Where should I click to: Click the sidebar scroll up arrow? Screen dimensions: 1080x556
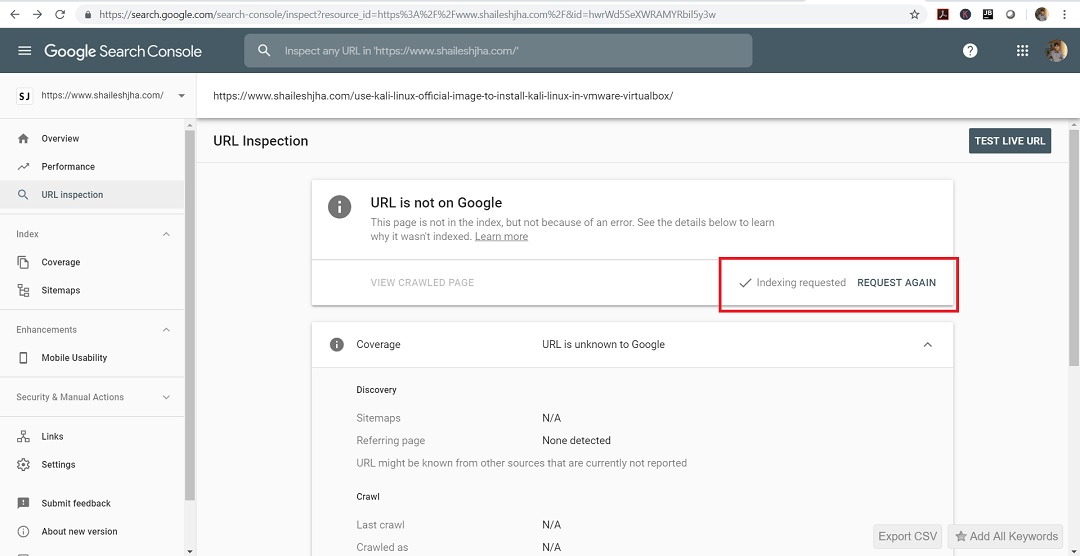(190, 125)
